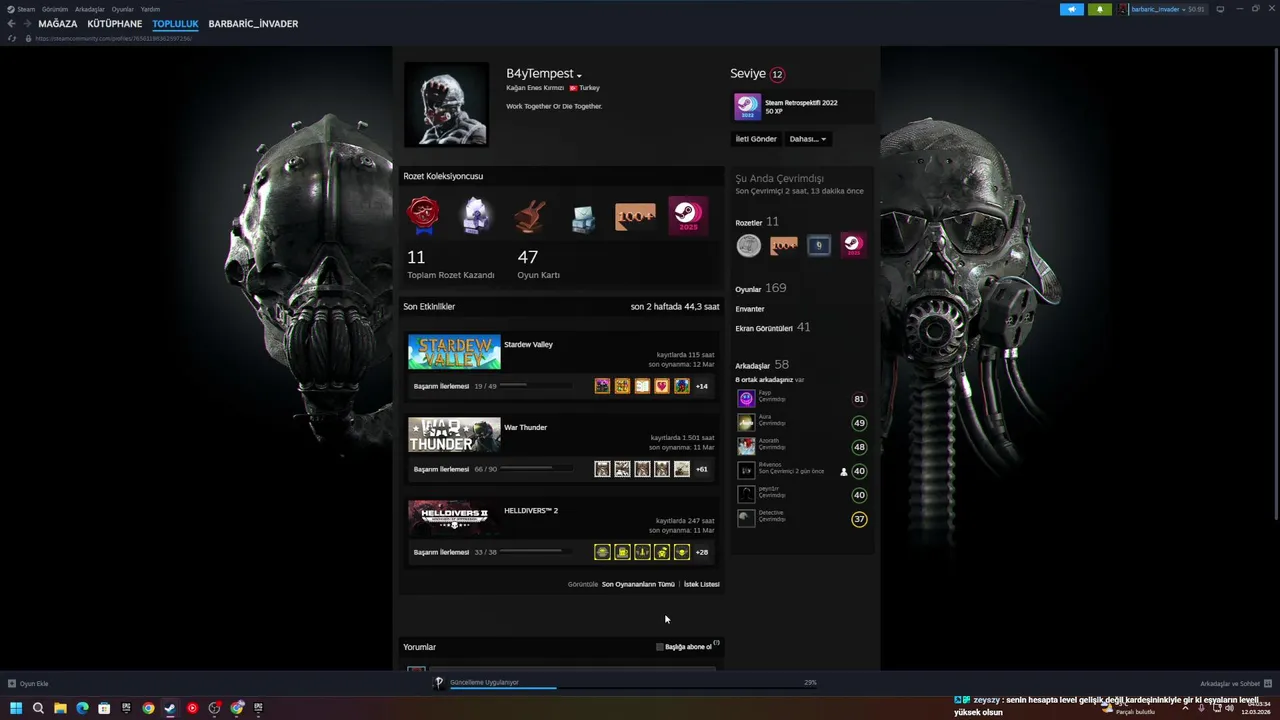Open the Görünüm menu
The image size is (1280, 720).
pos(55,9)
